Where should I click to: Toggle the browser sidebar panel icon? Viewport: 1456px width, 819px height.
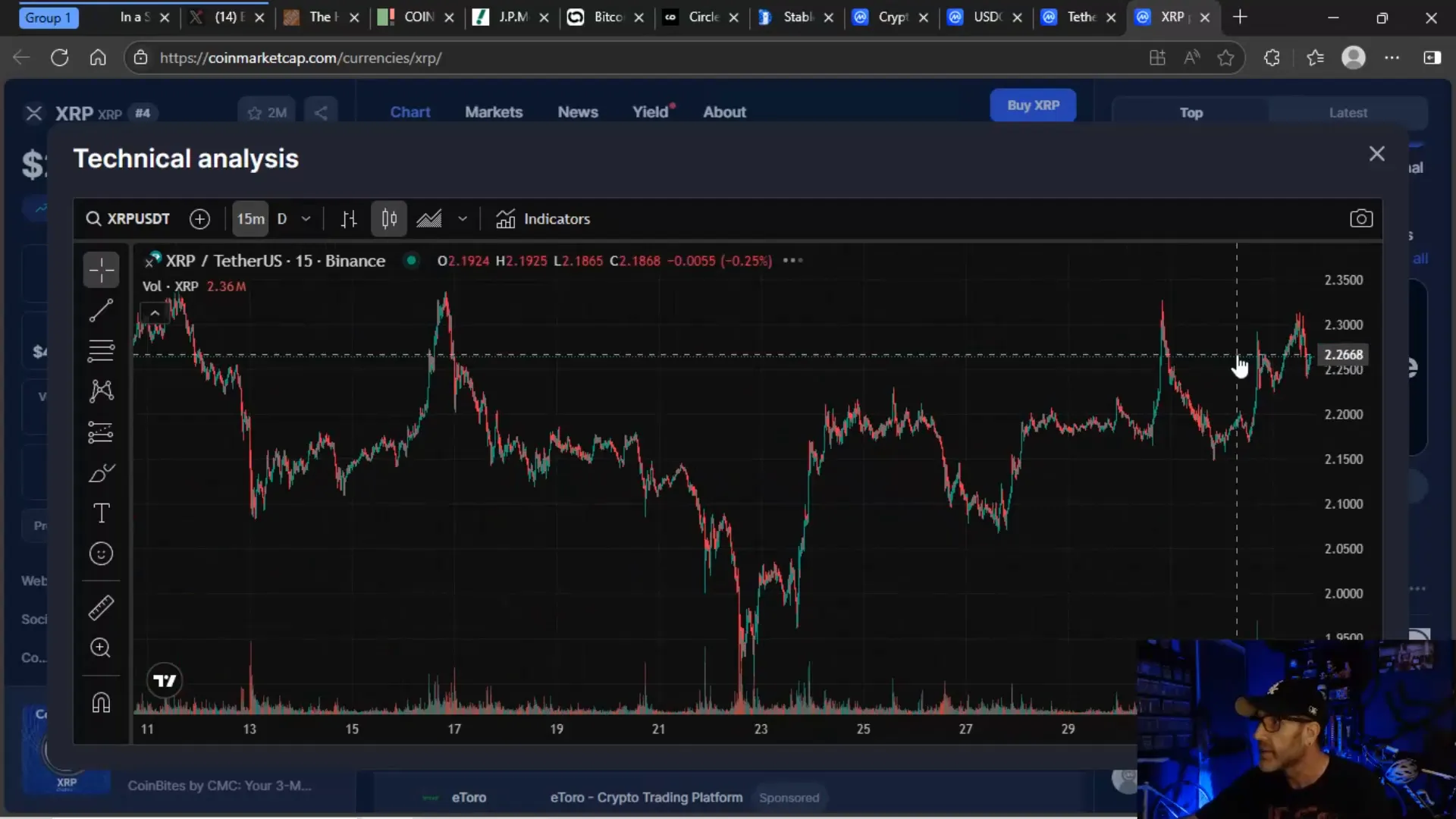1432,58
